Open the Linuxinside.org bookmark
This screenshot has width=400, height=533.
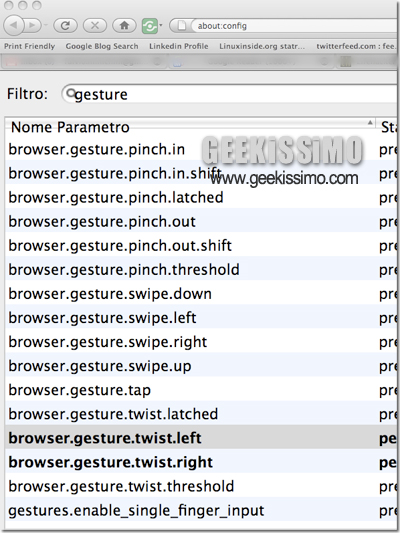[262, 46]
